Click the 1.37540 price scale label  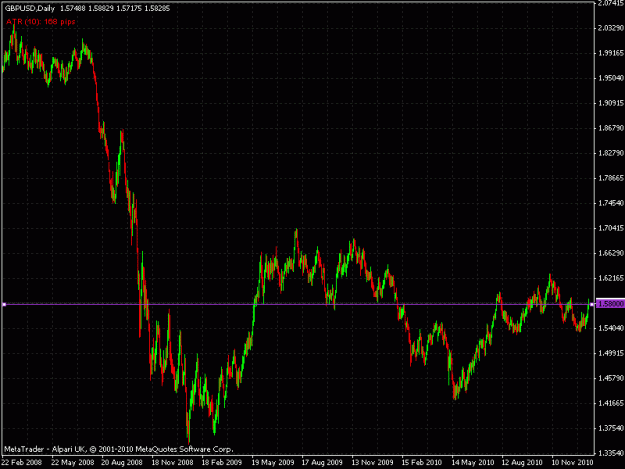click(x=611, y=428)
